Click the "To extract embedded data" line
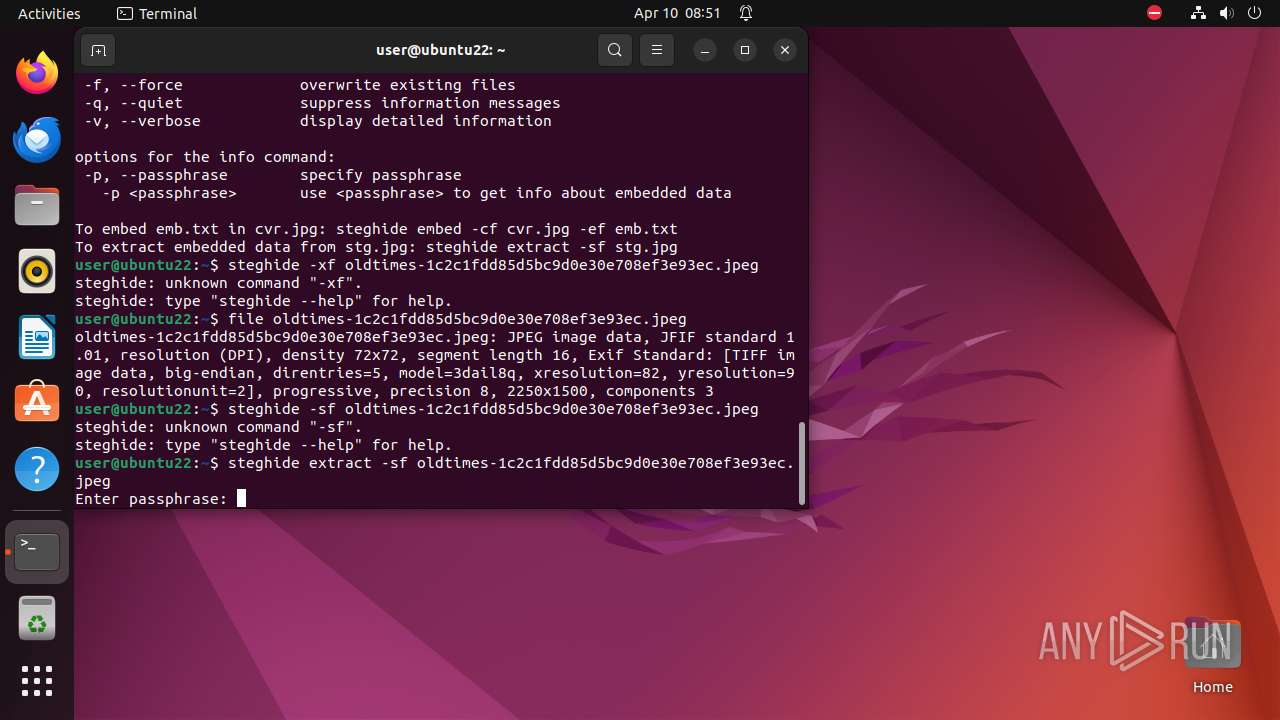Image resolution: width=1280 pixels, height=720 pixels. tap(376, 247)
